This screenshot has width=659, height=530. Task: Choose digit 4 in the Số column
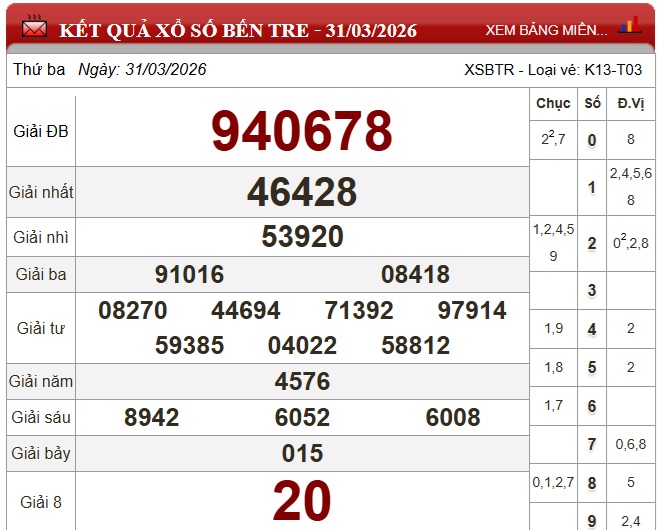(592, 329)
